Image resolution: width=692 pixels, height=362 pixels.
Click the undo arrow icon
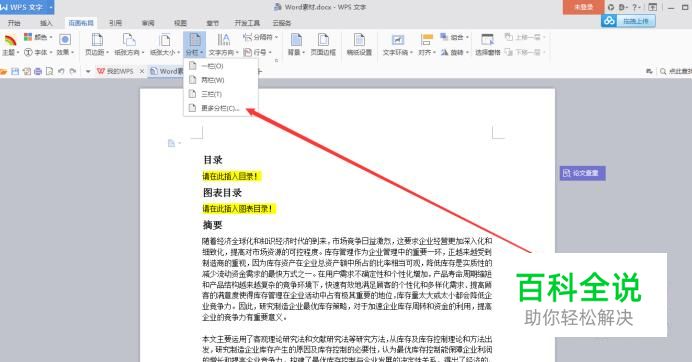pyautogui.click(x=61, y=71)
